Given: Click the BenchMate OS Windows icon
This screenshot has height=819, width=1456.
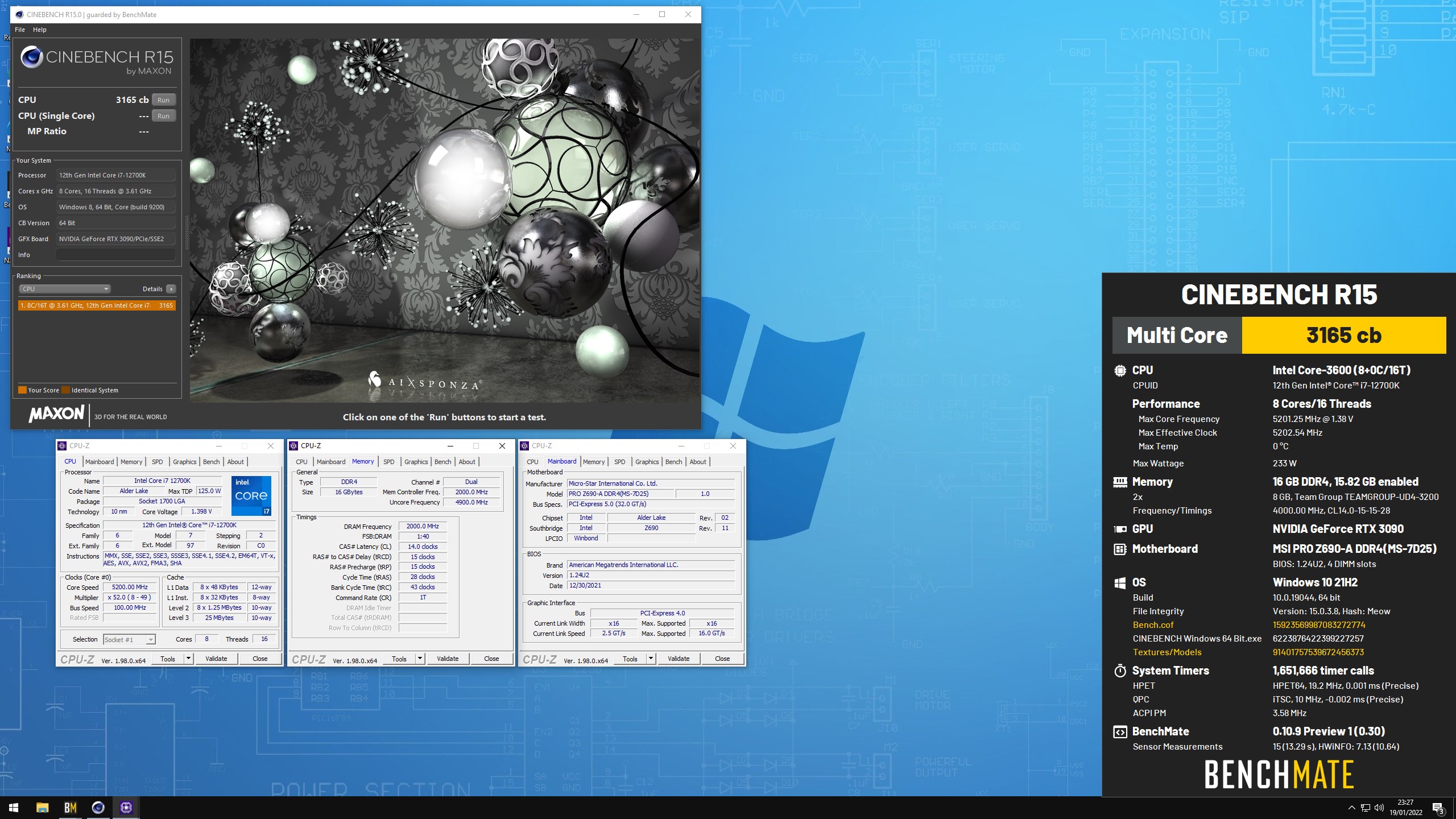Looking at the screenshot, I should pyautogui.click(x=1120, y=582).
